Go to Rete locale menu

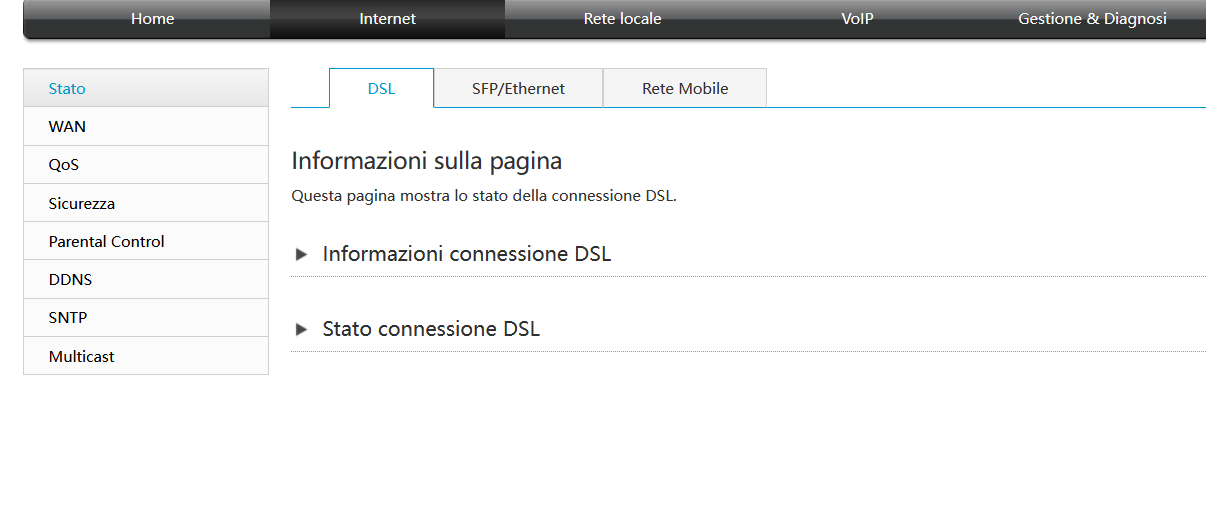coord(622,19)
